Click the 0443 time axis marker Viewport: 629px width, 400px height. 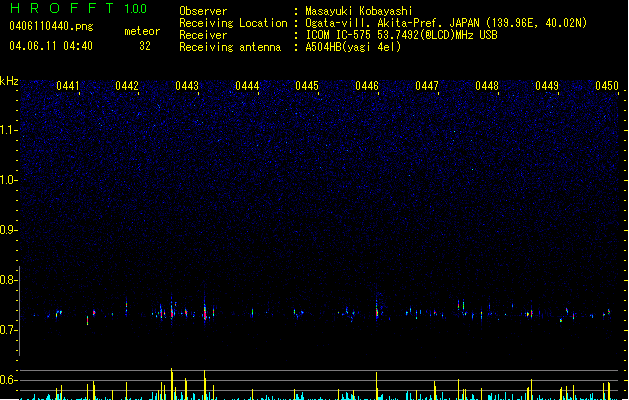pos(187,86)
